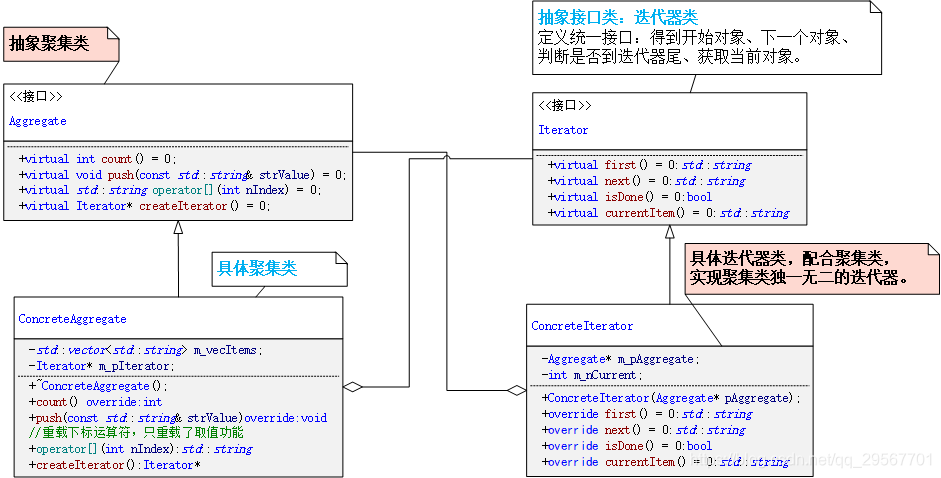This screenshot has width=941, height=478.
Task: Select Aggregate's virtual operator[] method line
Action: coord(170,190)
